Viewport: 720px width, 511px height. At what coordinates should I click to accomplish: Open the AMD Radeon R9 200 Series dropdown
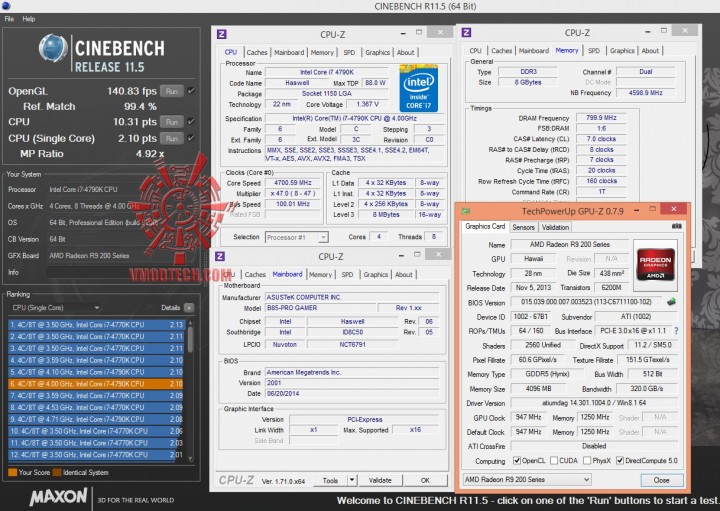pyautogui.click(x=527, y=479)
